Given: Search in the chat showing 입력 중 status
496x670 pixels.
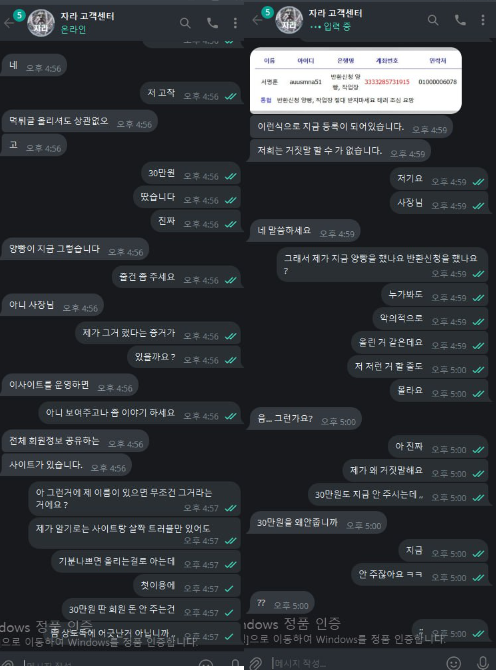Looking at the screenshot, I should [x=433, y=20].
